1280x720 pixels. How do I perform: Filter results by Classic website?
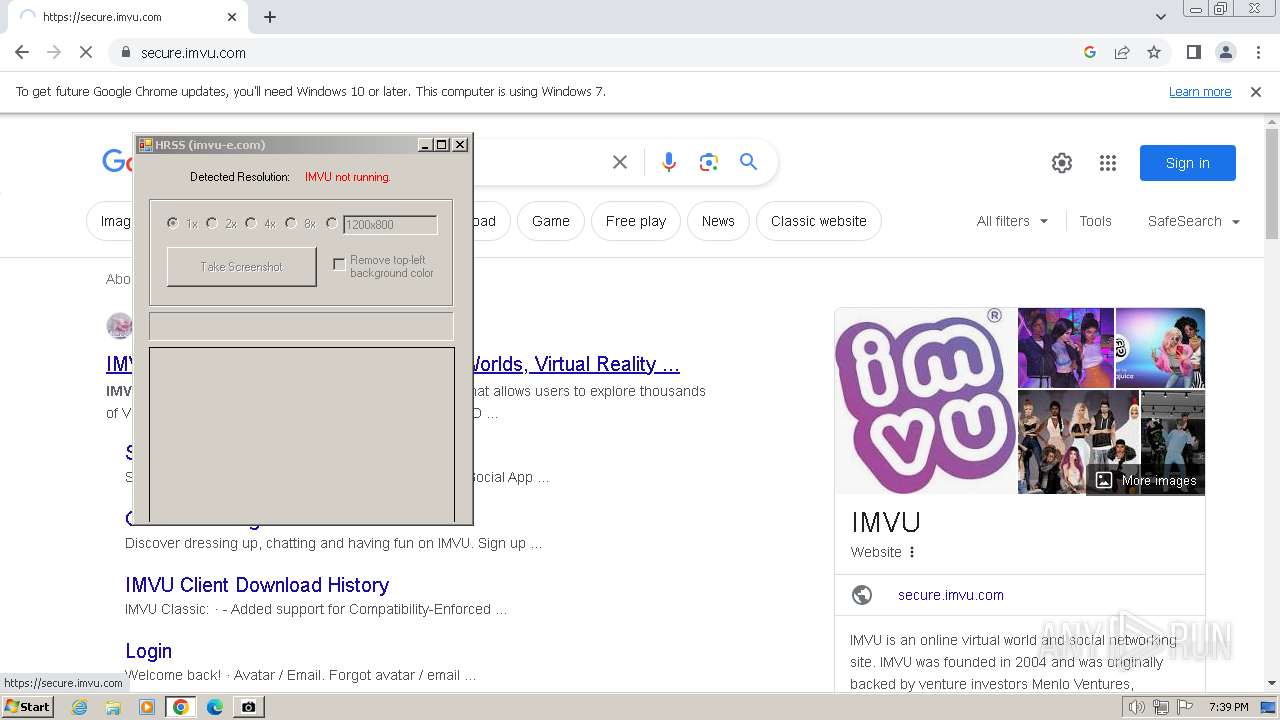pos(819,221)
